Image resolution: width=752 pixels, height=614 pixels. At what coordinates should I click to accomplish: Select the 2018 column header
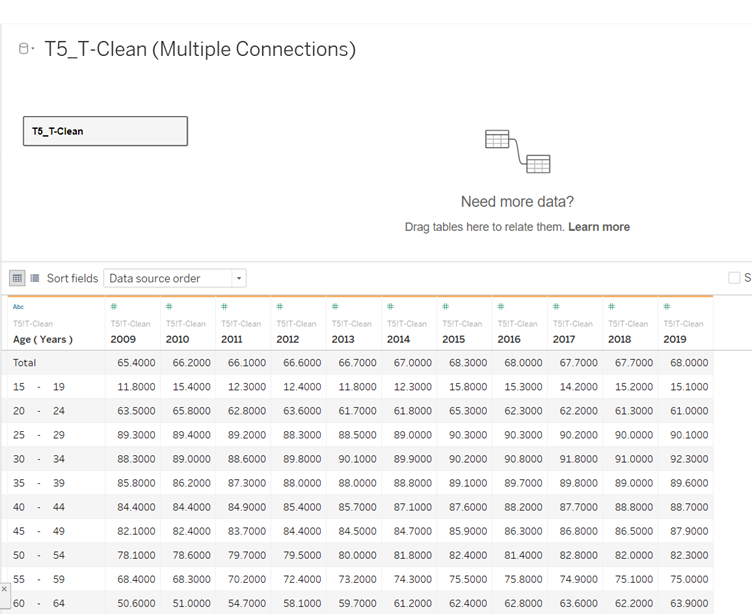(619, 339)
